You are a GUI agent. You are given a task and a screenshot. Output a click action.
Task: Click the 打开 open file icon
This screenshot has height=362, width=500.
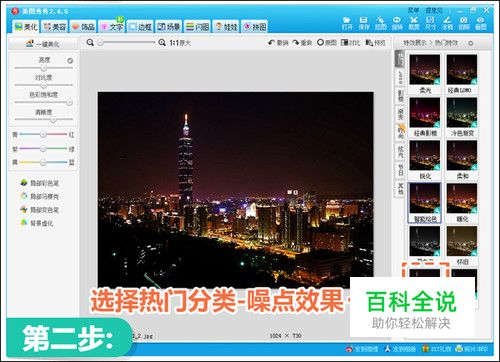tap(347, 23)
